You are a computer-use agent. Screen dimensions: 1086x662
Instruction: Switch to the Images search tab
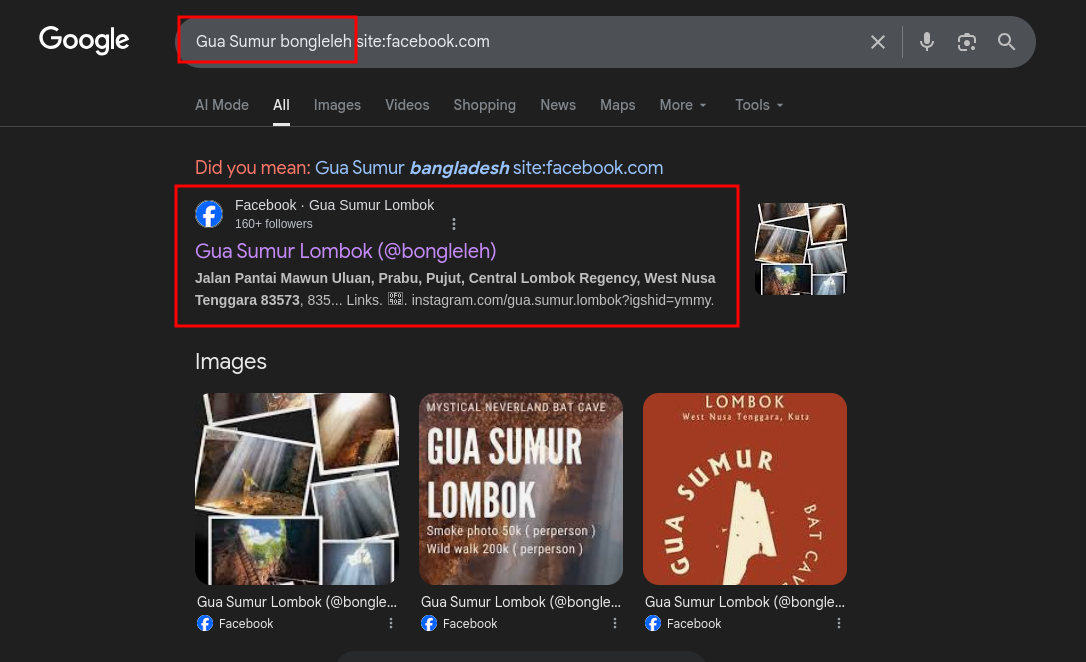[337, 105]
